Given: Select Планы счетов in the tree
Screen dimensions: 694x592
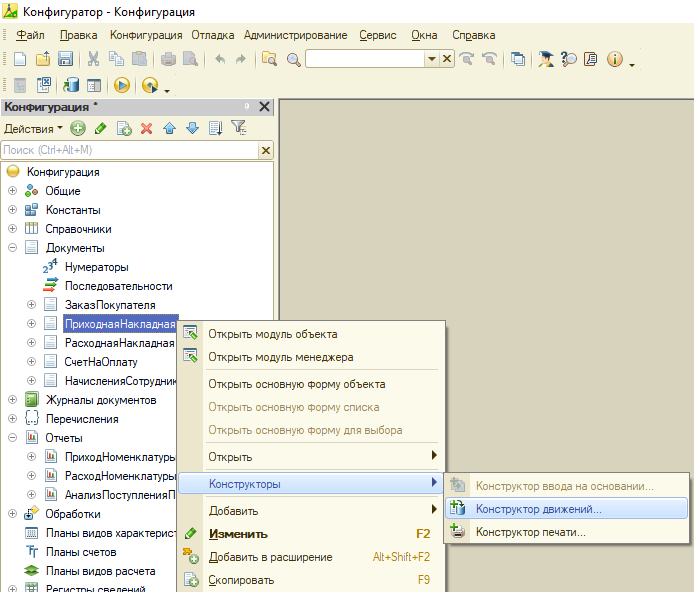Looking at the screenshot, I should (81, 552).
